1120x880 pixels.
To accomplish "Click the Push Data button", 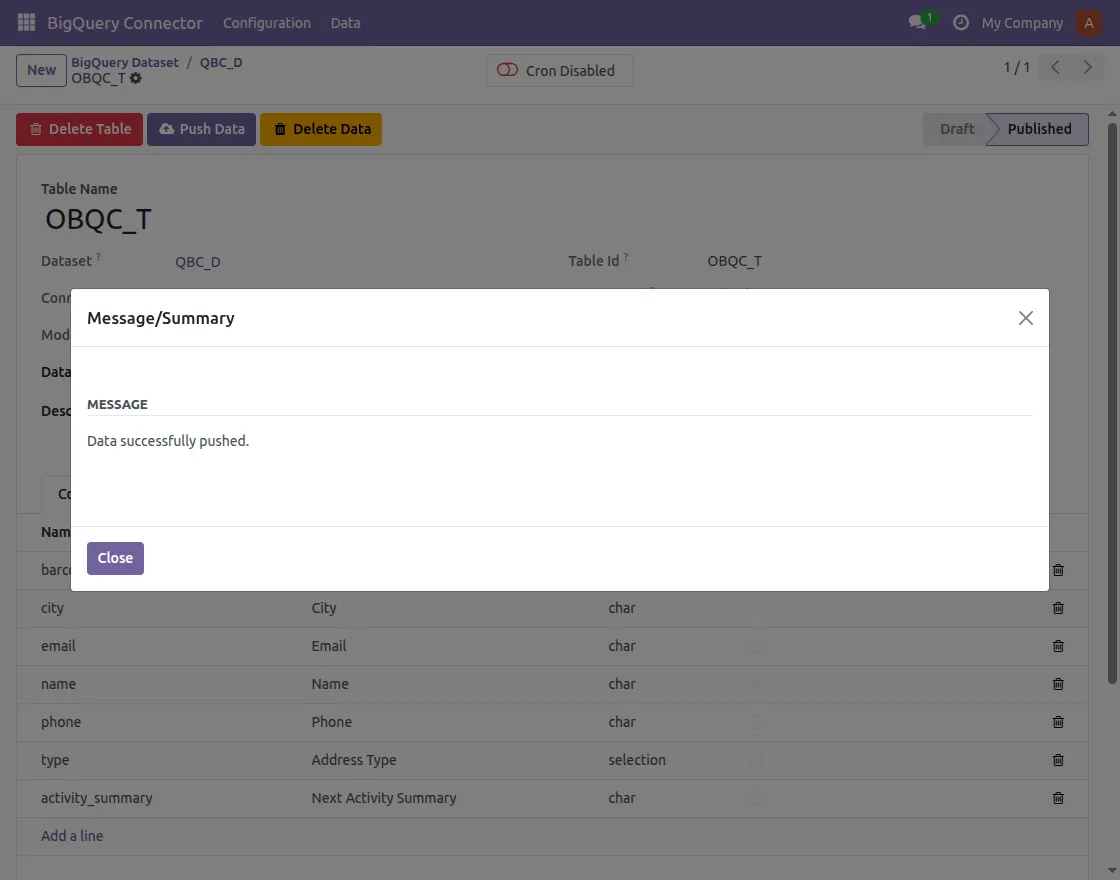I will coord(201,129).
